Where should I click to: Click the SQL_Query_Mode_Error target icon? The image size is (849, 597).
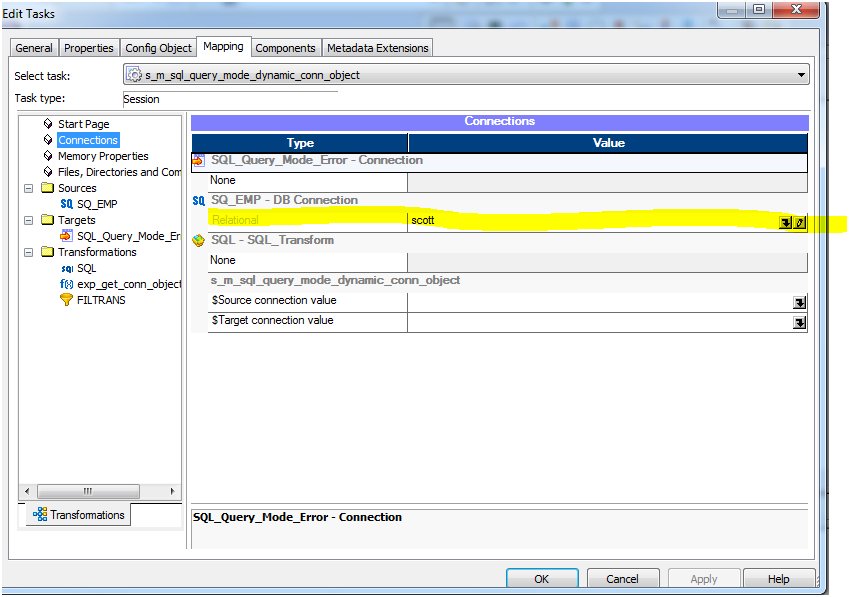(66, 235)
